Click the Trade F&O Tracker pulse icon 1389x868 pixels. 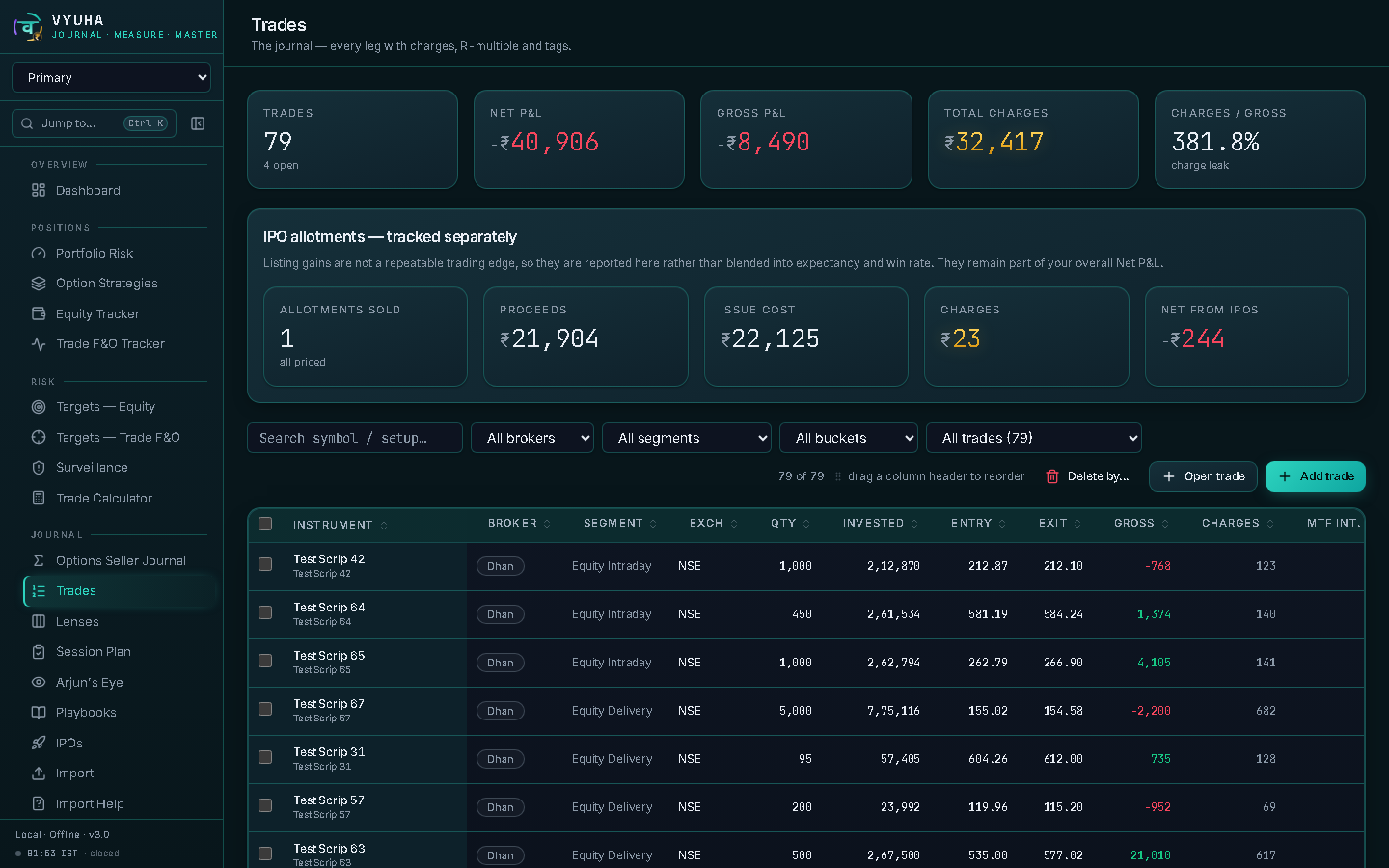point(39,344)
